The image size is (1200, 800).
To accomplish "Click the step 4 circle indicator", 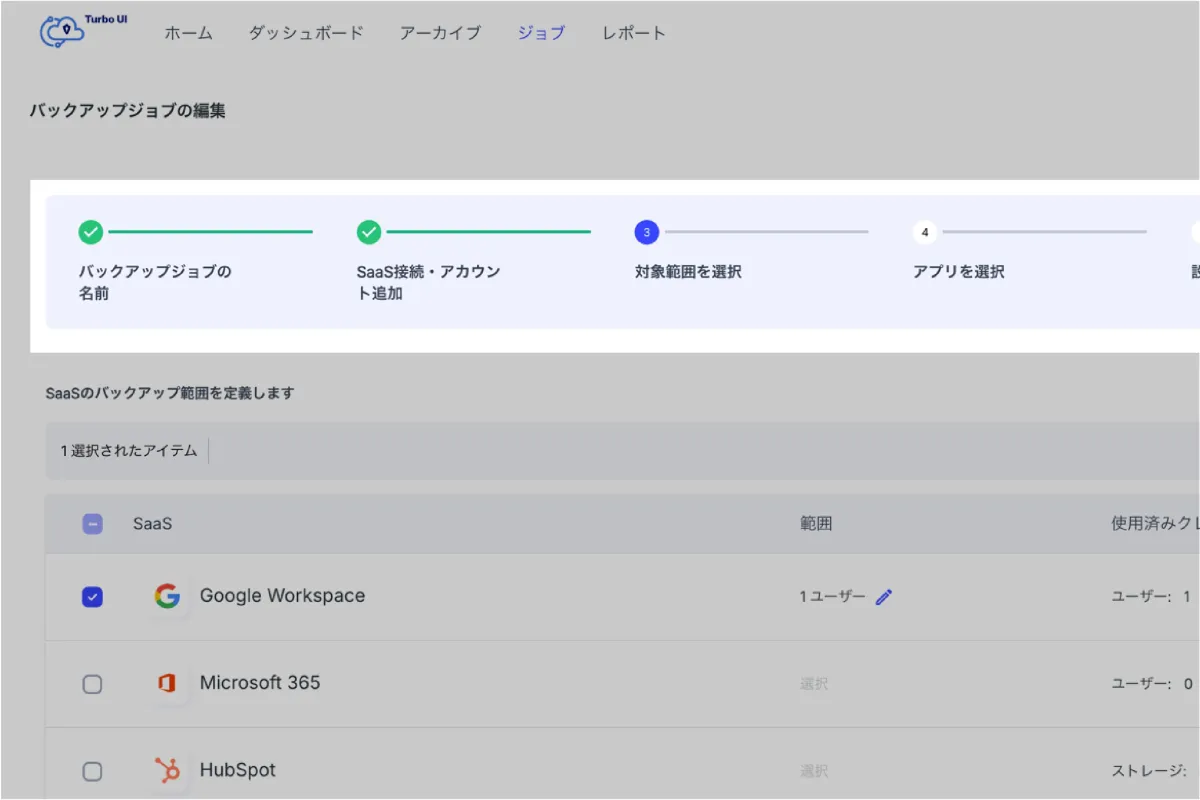I will tap(924, 232).
